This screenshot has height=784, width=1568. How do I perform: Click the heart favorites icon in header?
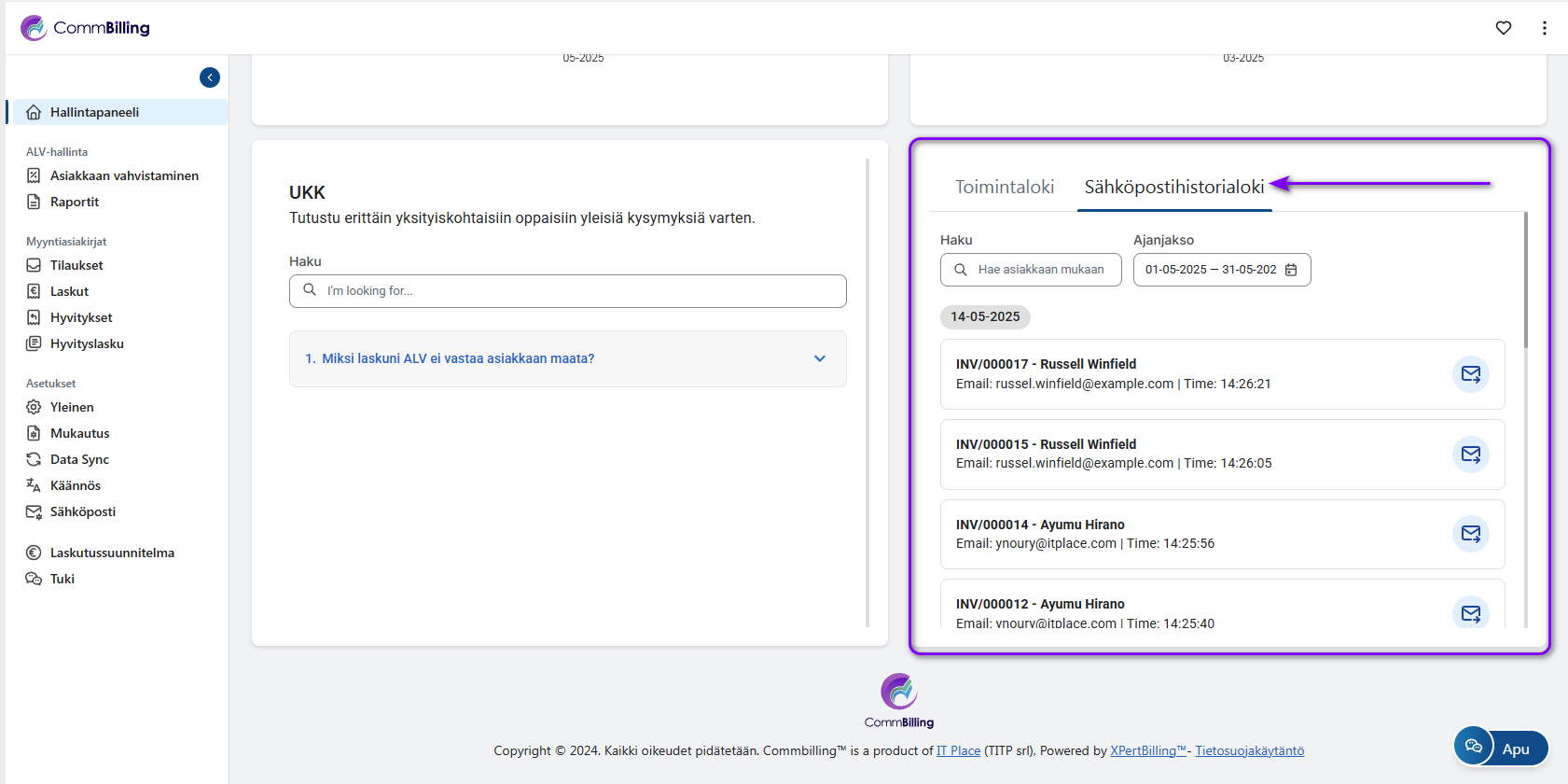(x=1503, y=28)
